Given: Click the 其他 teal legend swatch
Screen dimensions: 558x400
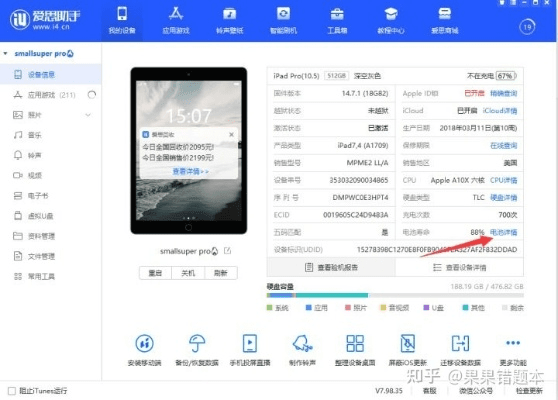Looking at the screenshot, I should coord(465,307).
